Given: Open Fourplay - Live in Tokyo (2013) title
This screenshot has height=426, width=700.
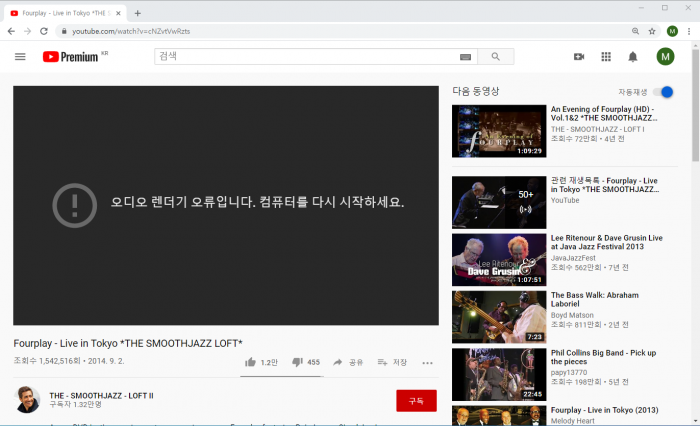Looking at the screenshot, I should 604,410.
